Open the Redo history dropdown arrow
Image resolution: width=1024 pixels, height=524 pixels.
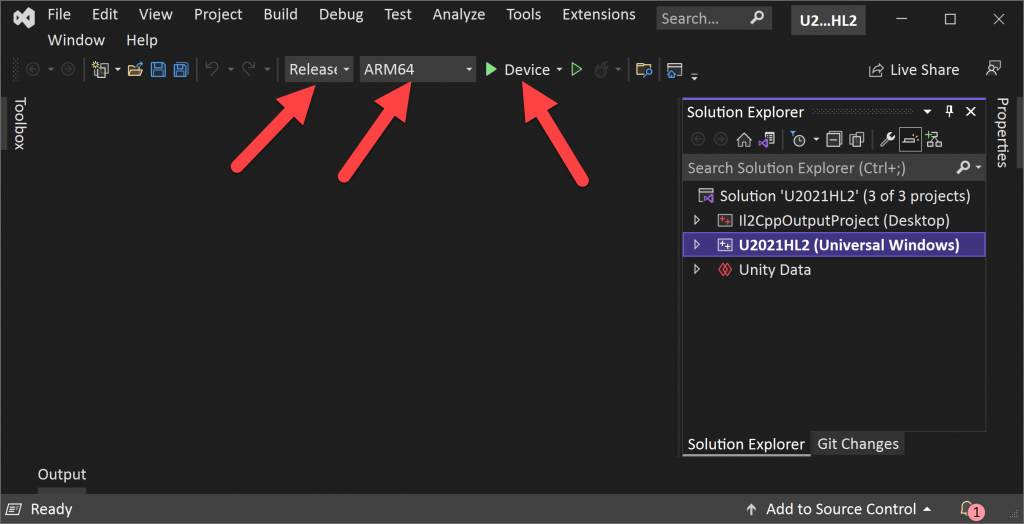click(x=266, y=69)
